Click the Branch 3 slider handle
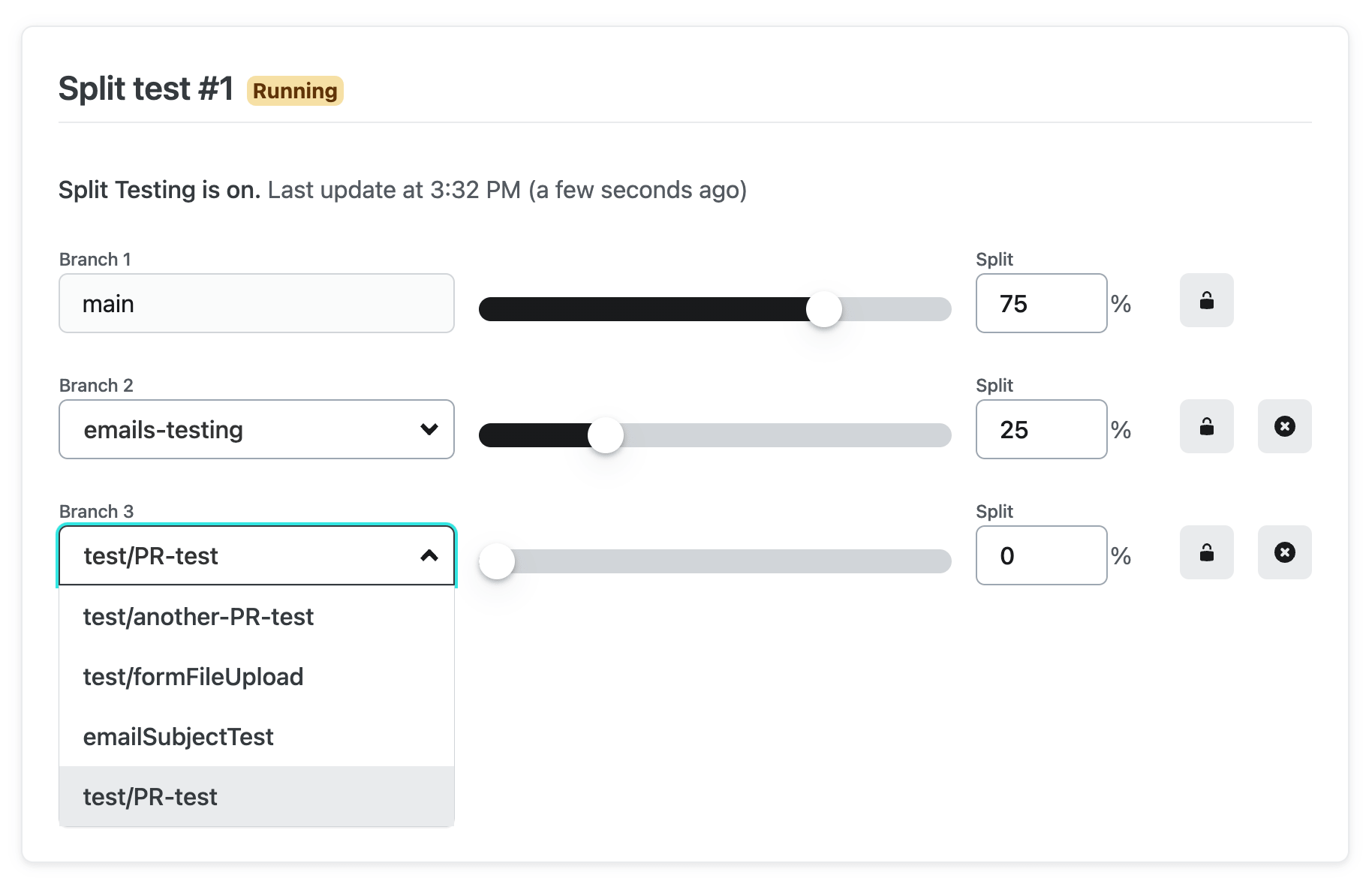Viewport: 1372px width, 887px height. coord(497,561)
